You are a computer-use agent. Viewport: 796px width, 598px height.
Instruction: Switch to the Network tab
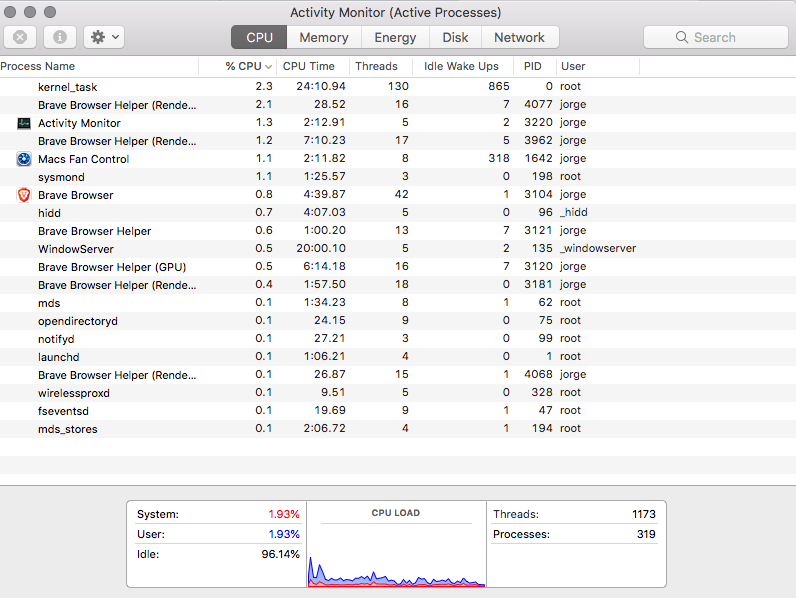click(x=519, y=37)
